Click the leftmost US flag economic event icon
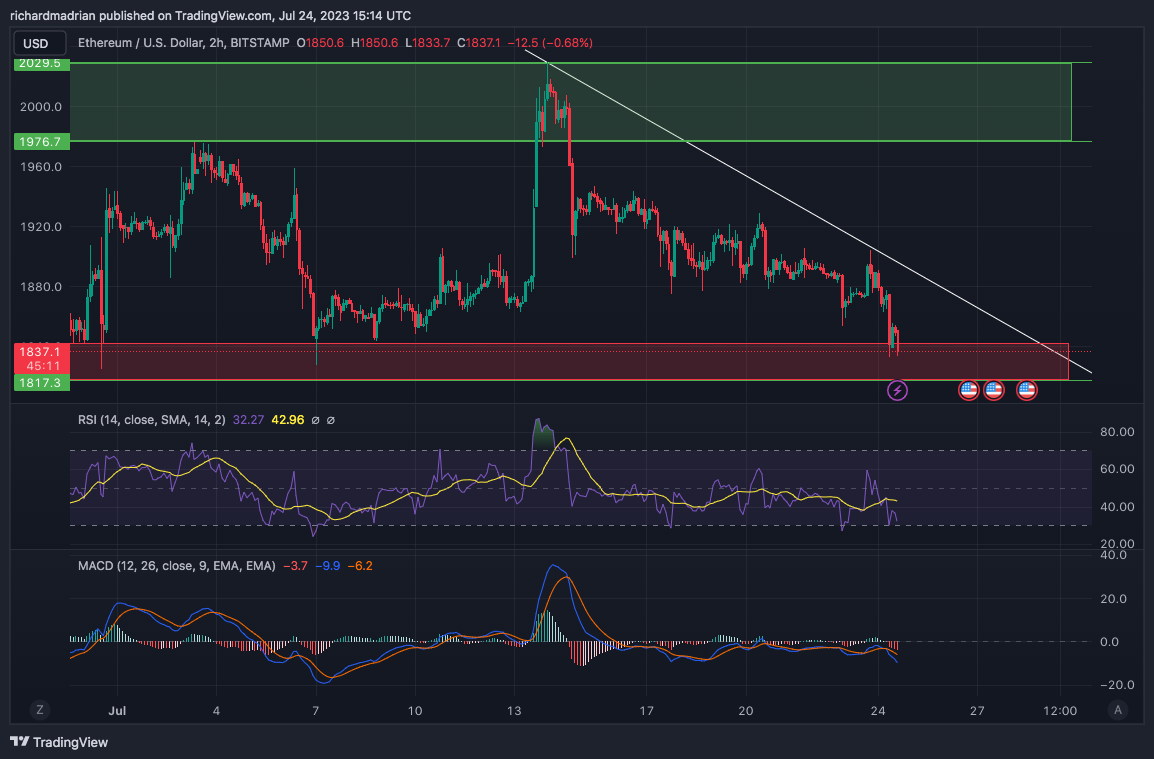Image resolution: width=1154 pixels, height=759 pixels. tap(968, 390)
